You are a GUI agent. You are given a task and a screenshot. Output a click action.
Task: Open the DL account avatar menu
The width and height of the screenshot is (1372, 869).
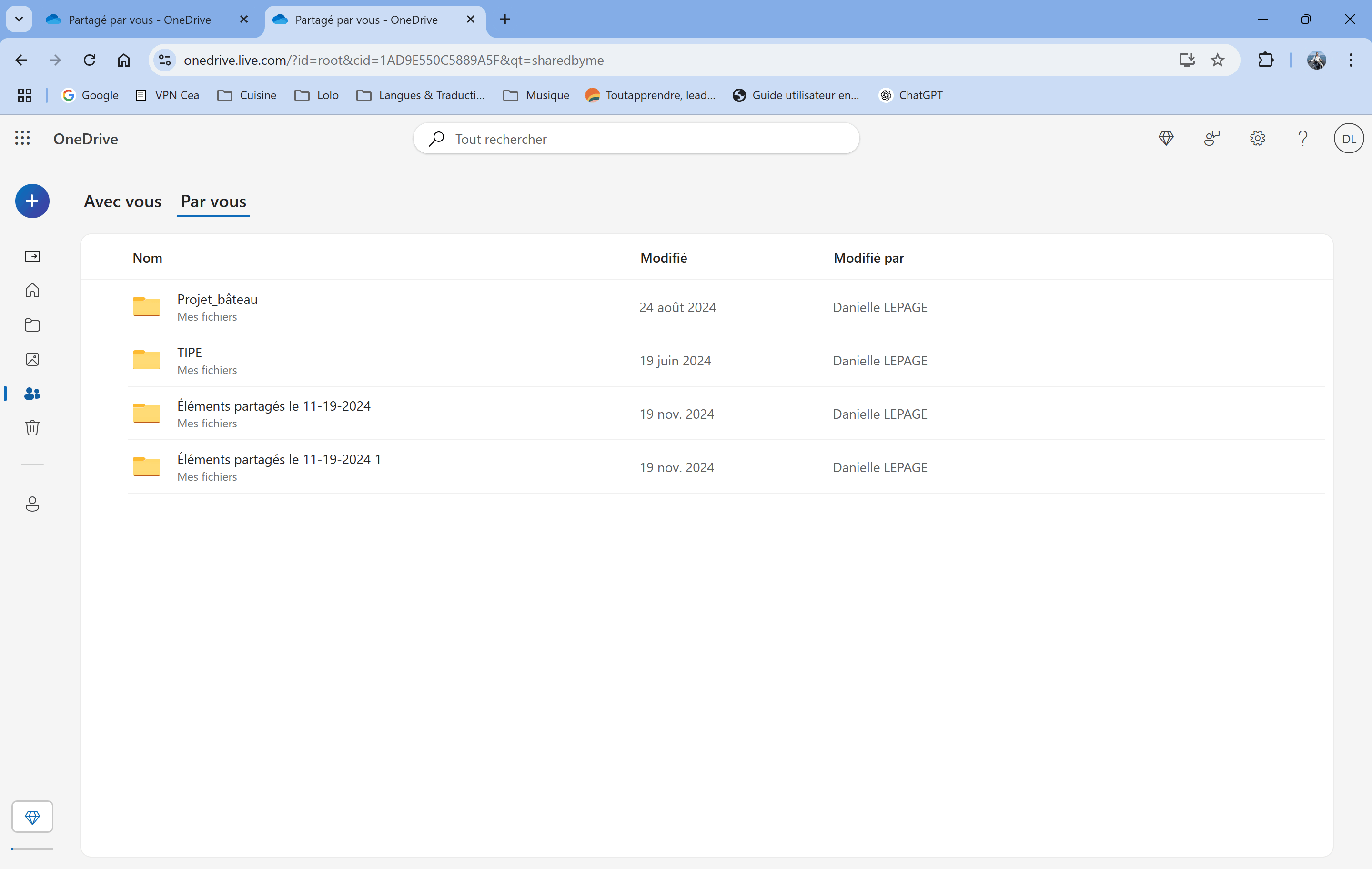pyautogui.click(x=1349, y=139)
